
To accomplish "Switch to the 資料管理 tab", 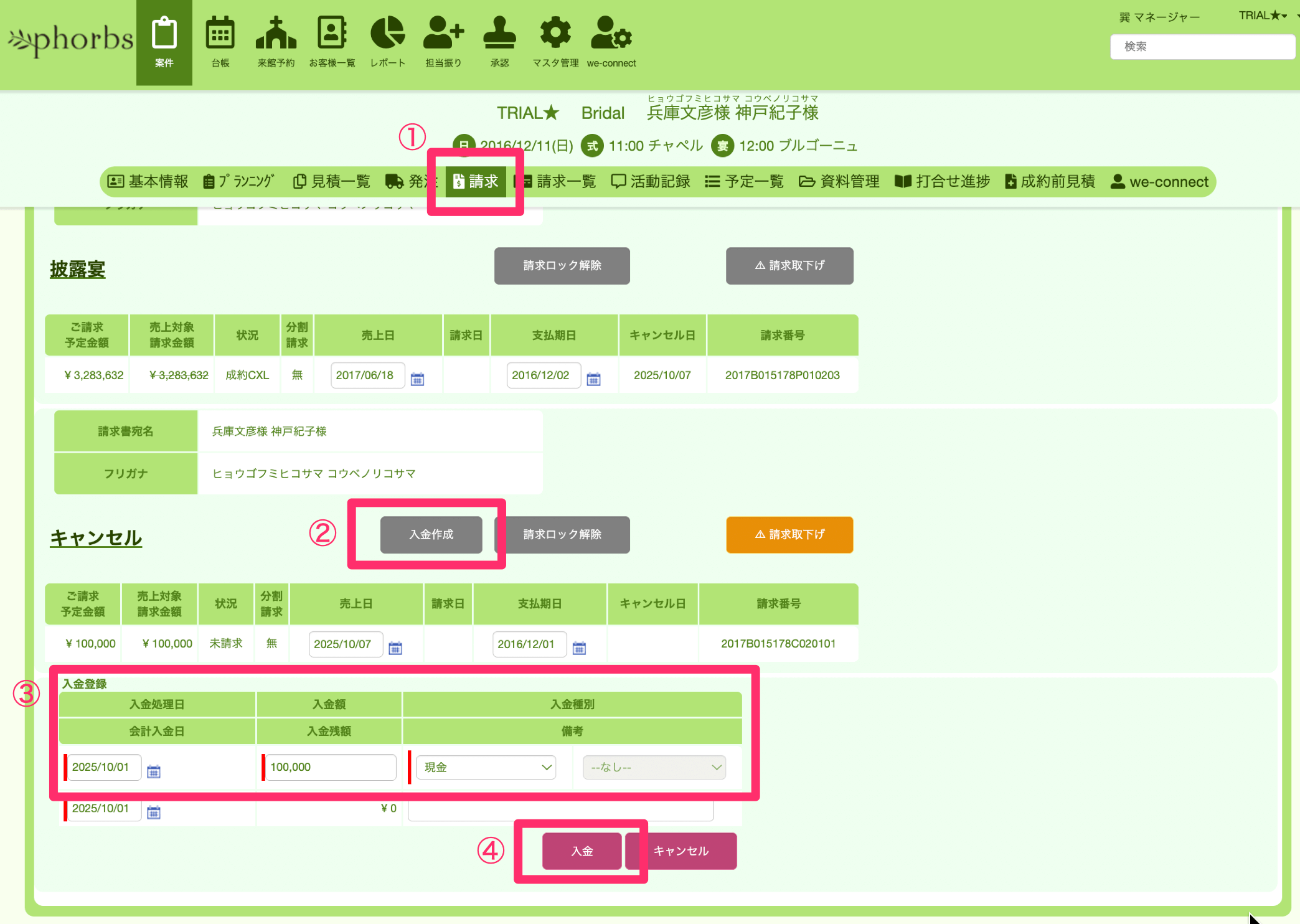I will 839,182.
